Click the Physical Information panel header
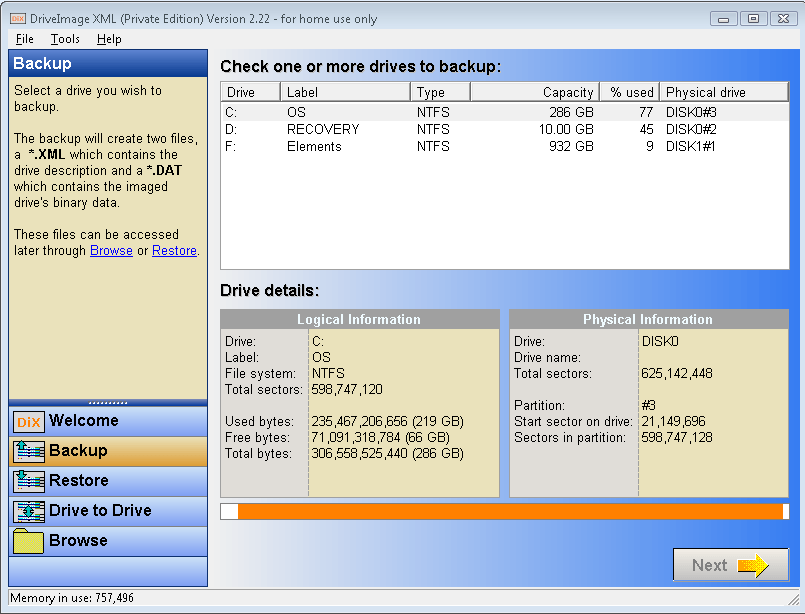805x614 pixels. tap(648, 319)
